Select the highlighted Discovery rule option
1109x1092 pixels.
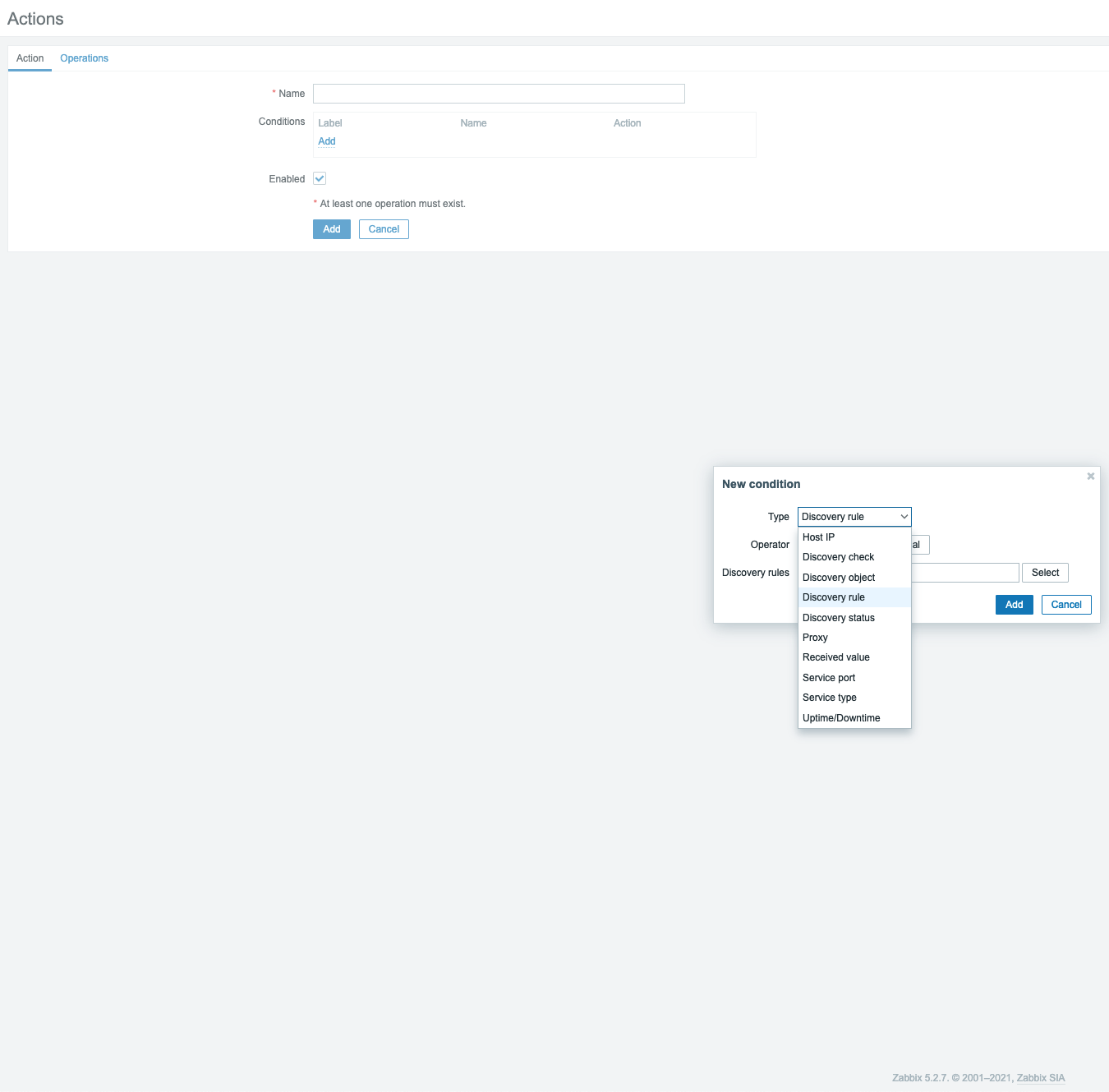tap(854, 597)
